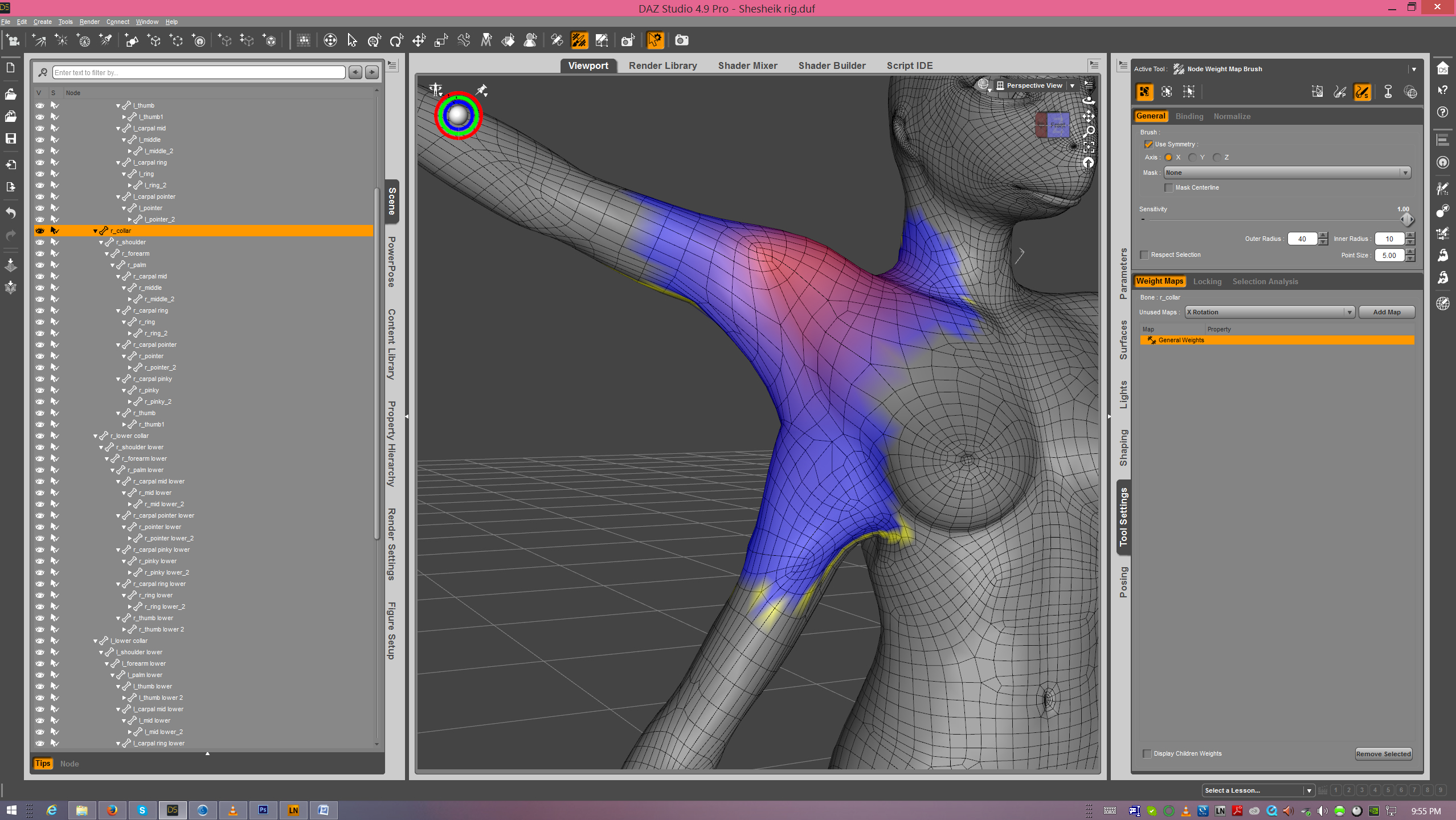Select the Scale tool icon
This screenshot has width=1456, height=820.
pyautogui.click(x=441, y=40)
